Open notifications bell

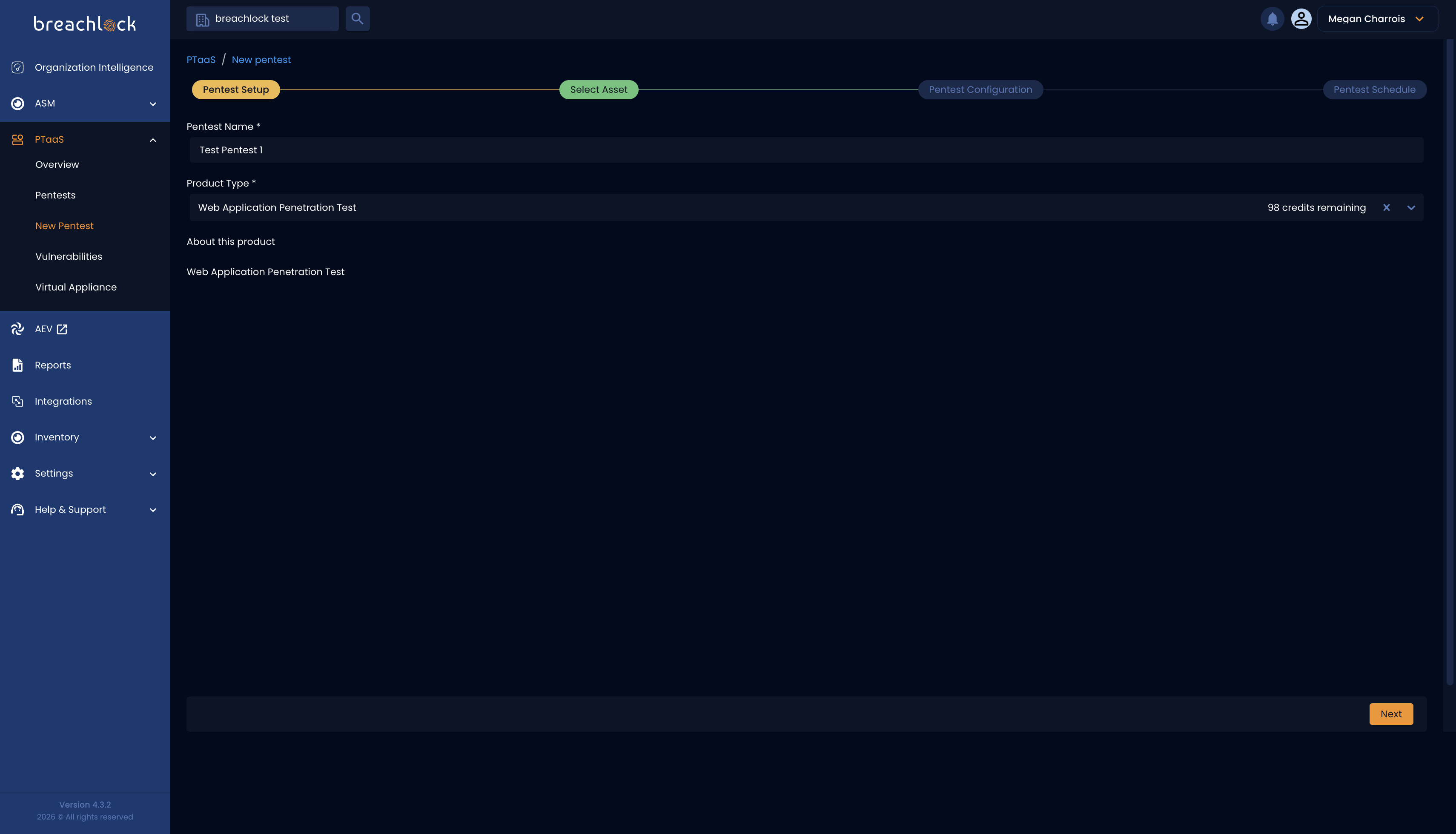[x=1272, y=19]
